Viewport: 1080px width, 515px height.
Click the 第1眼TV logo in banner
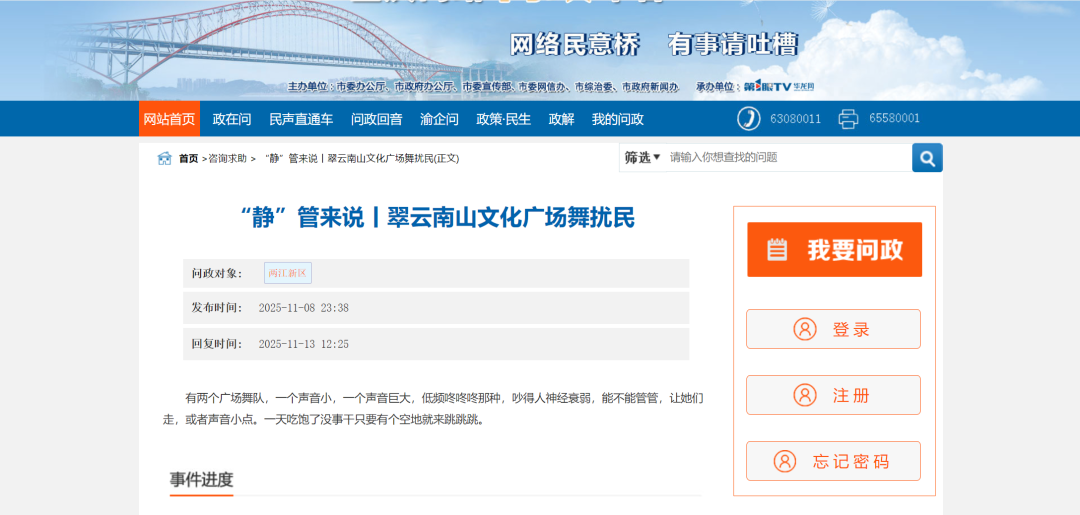pyautogui.click(x=778, y=87)
